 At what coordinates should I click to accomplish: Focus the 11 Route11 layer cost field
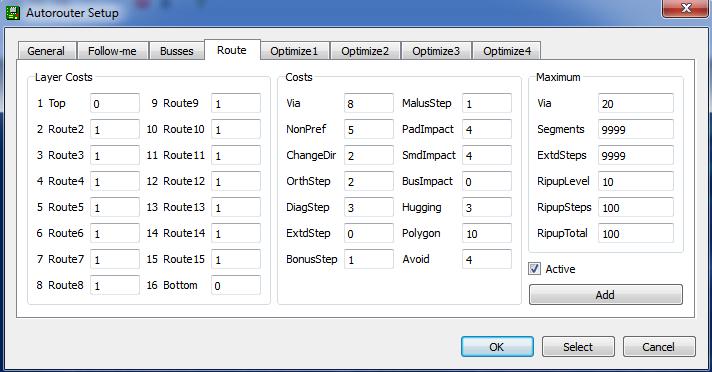coord(236,155)
